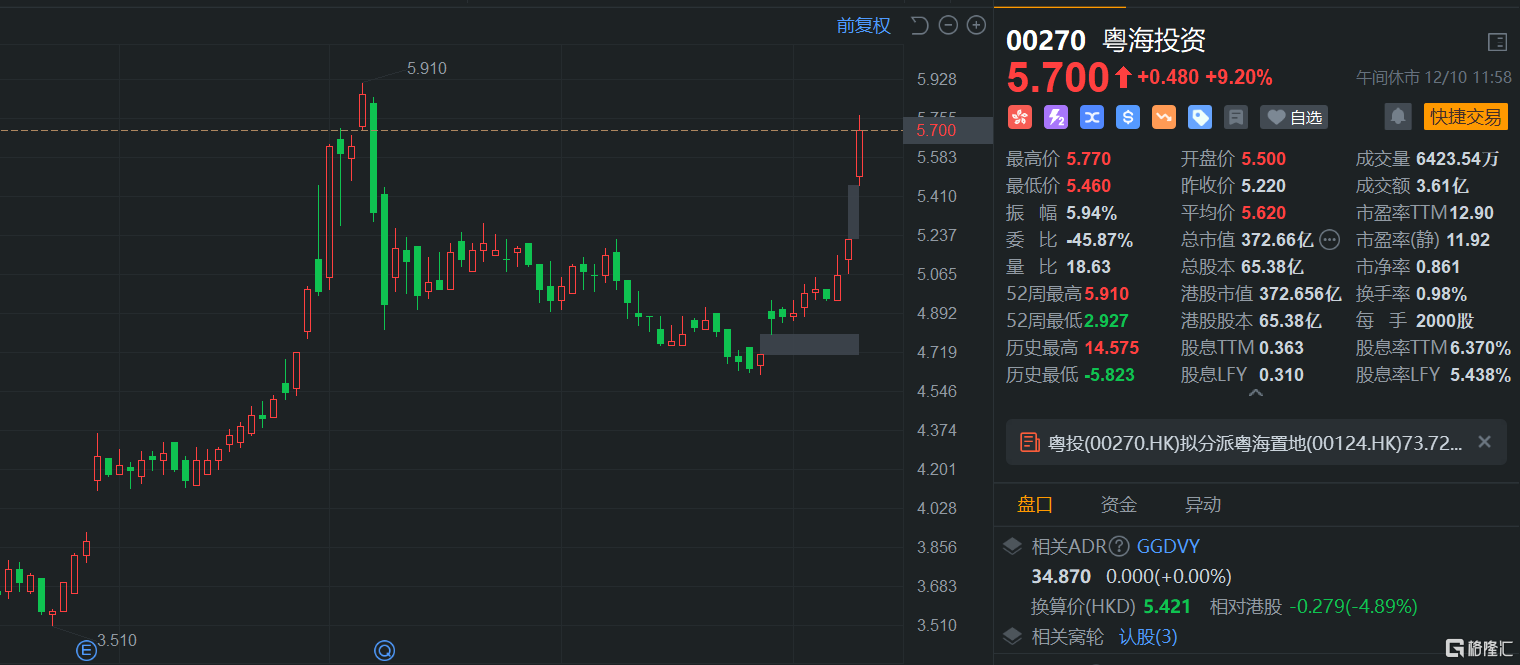Screen dimensions: 1520x665
Task: Click the undo chart zoom arrow icon
Action: 920,26
